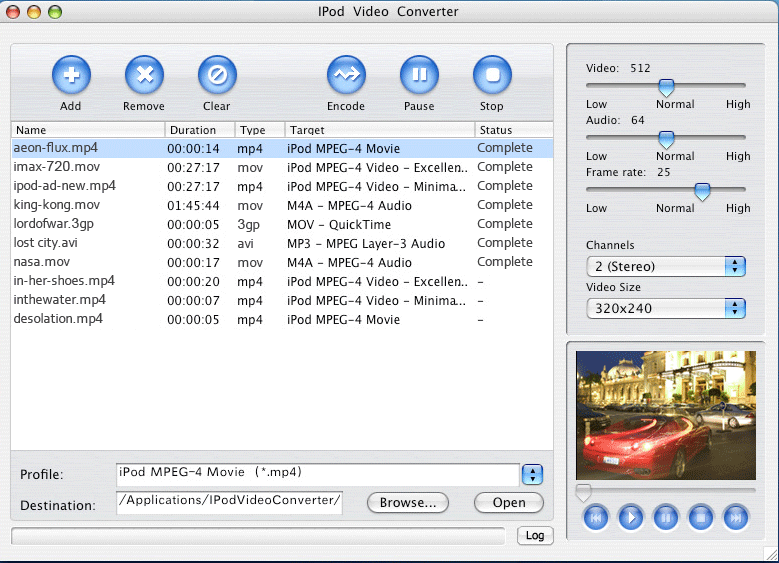Click the 01:45:44 duration cell
The height and width of the screenshot is (563, 779).
tap(193, 205)
